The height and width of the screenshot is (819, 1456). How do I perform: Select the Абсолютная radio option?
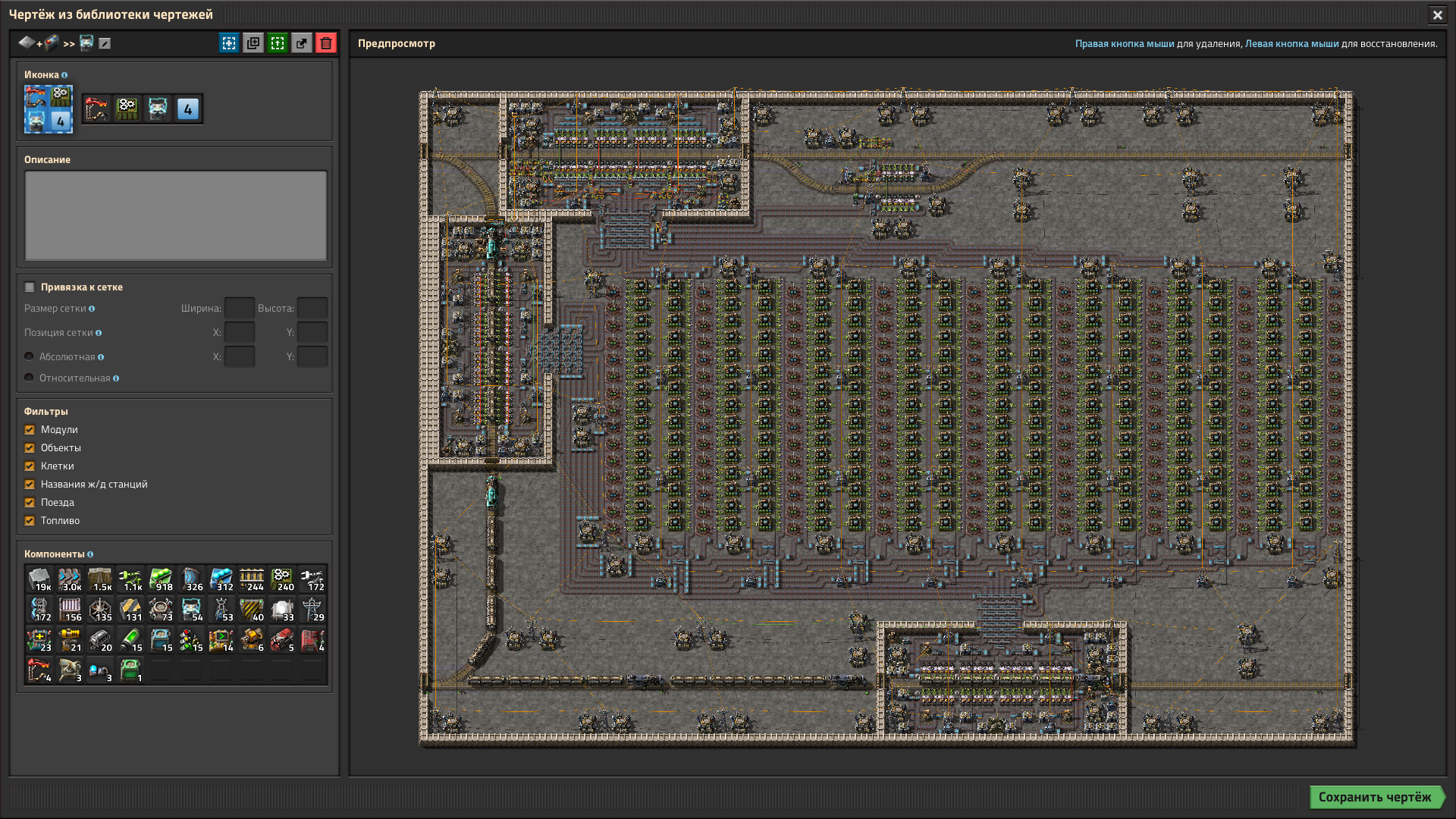pyautogui.click(x=29, y=356)
